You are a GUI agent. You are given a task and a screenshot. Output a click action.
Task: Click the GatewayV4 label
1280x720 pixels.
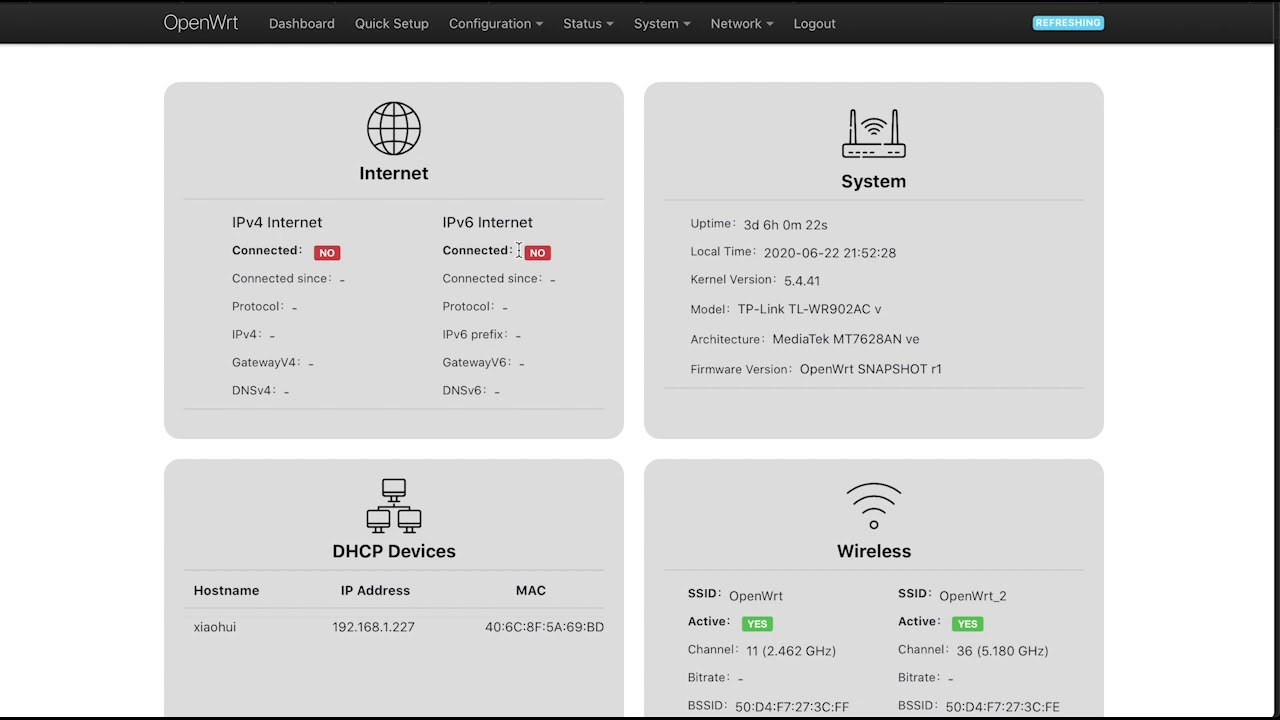pos(267,362)
